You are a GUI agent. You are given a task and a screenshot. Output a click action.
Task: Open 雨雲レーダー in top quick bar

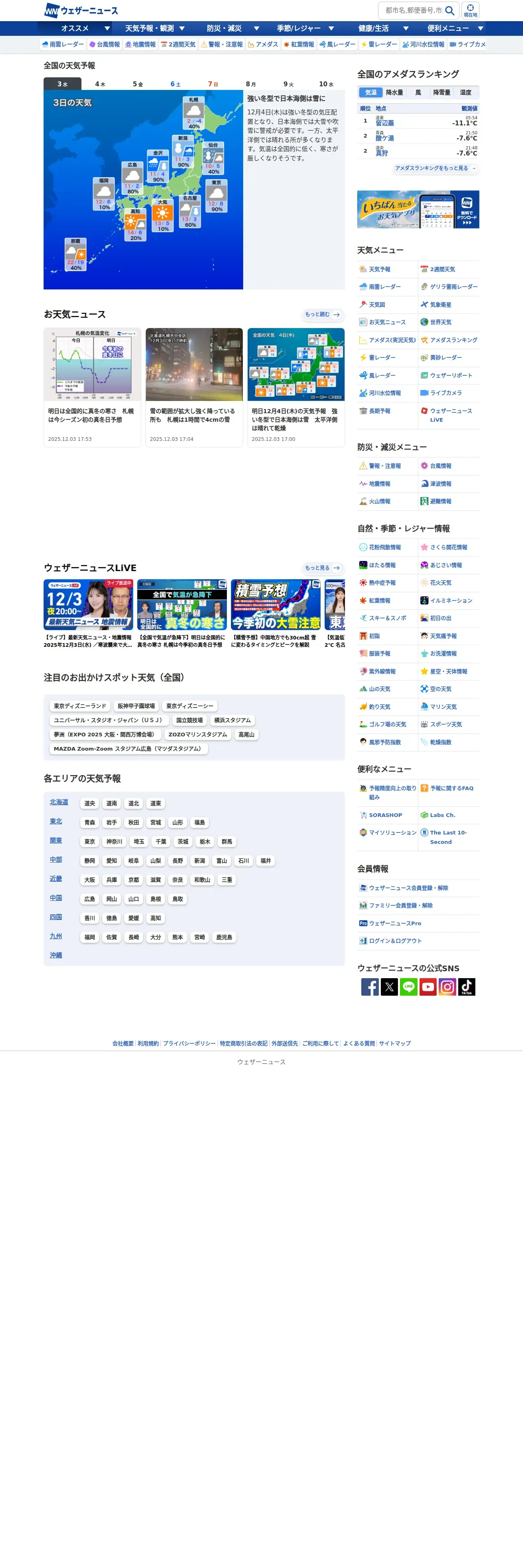pyautogui.click(x=63, y=44)
